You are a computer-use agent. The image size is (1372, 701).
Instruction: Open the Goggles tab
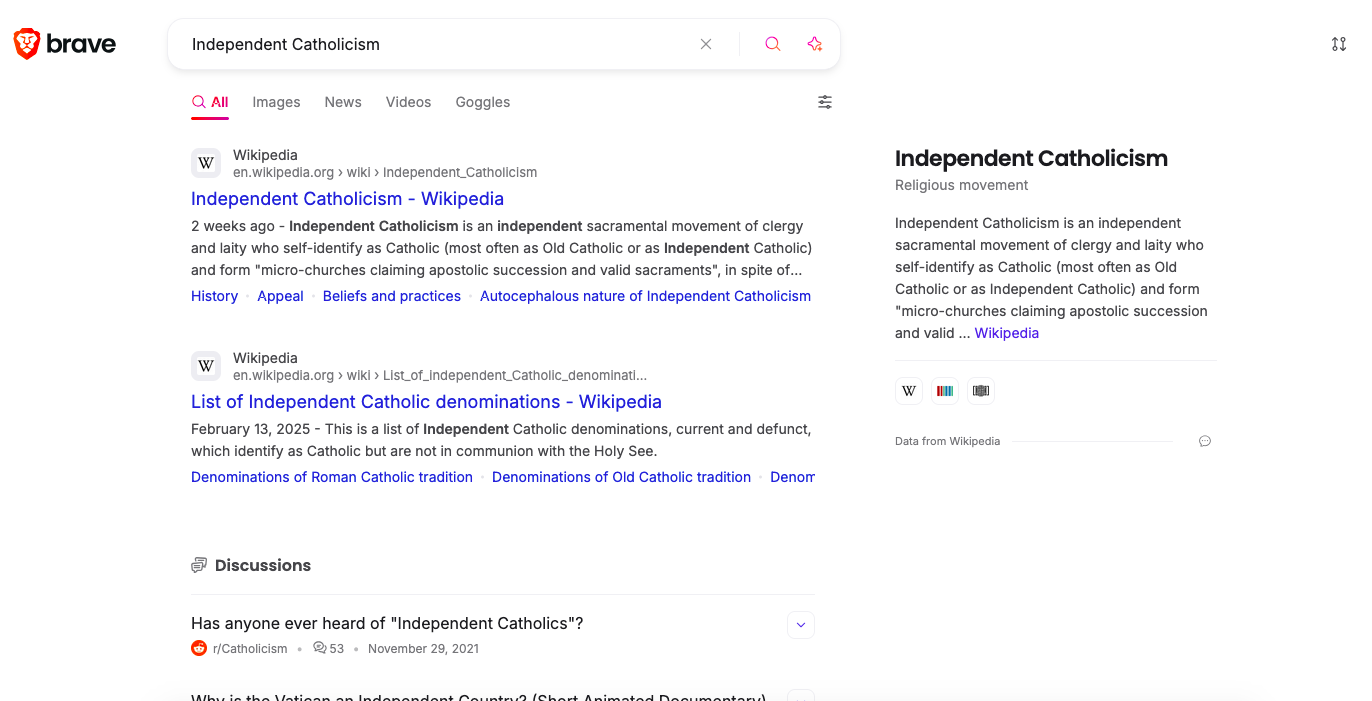click(483, 102)
